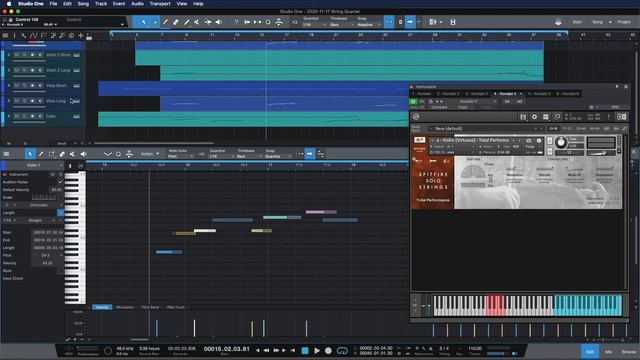Image resolution: width=640 pixels, height=360 pixels.
Task: Open the File menu
Action: tap(53, 4)
